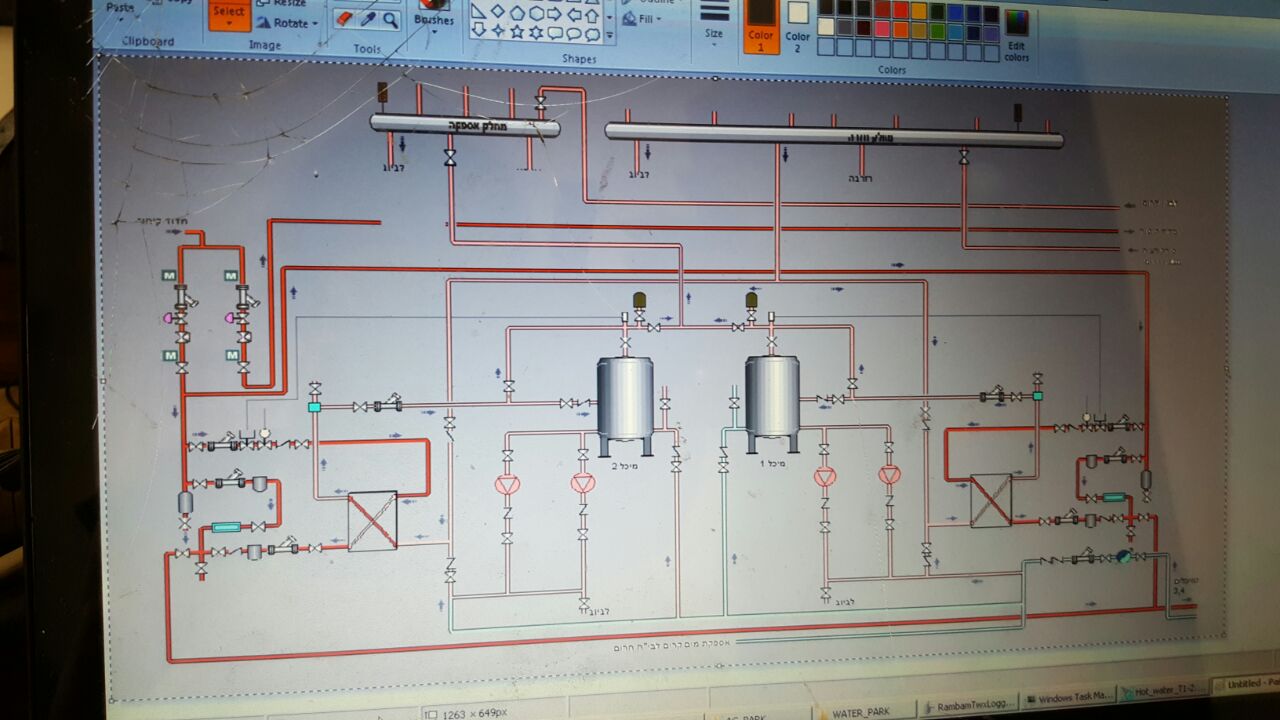Choose the diamond shape

pos(497,12)
